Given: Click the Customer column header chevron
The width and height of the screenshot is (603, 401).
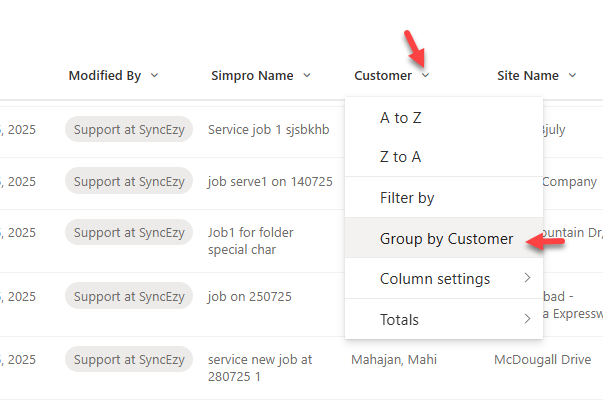Looking at the screenshot, I should click(426, 76).
